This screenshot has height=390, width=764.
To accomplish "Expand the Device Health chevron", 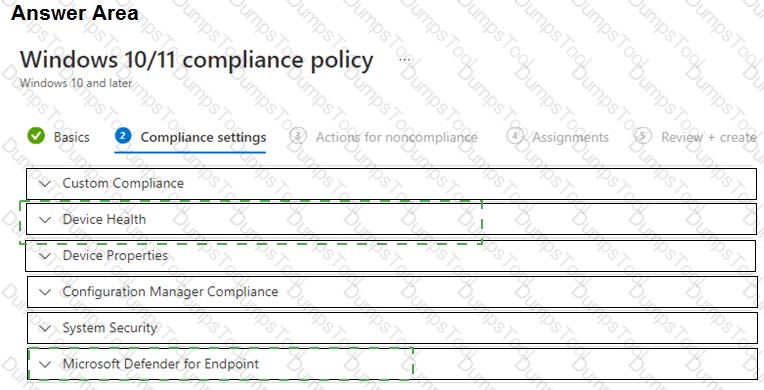I will pos(45,220).
